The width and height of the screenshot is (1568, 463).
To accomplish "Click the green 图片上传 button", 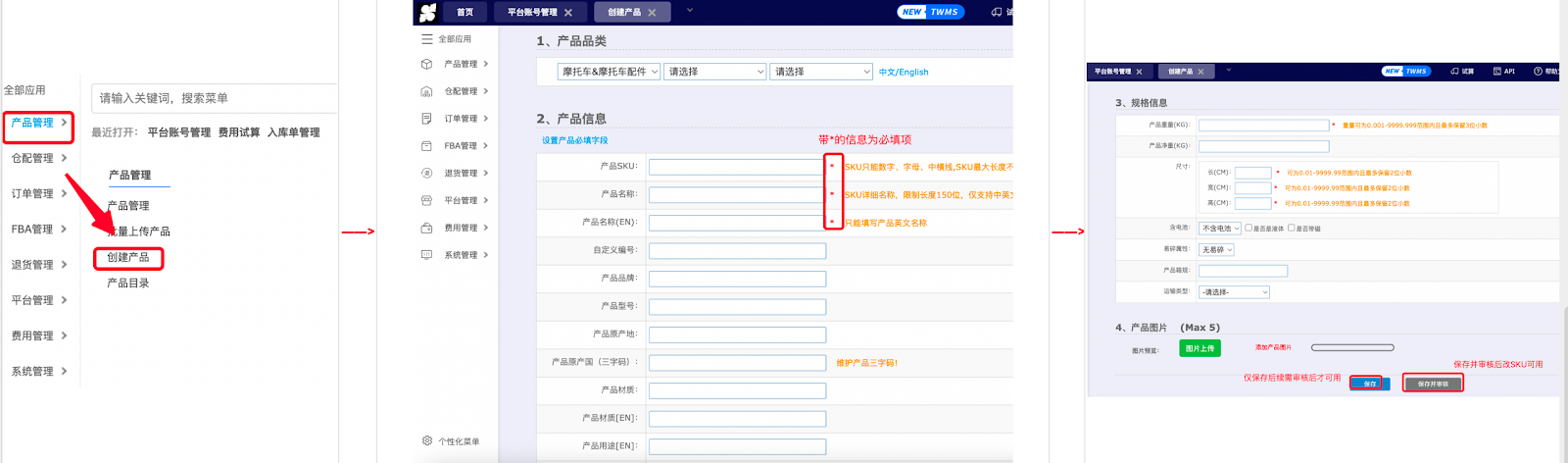I will [x=1200, y=348].
